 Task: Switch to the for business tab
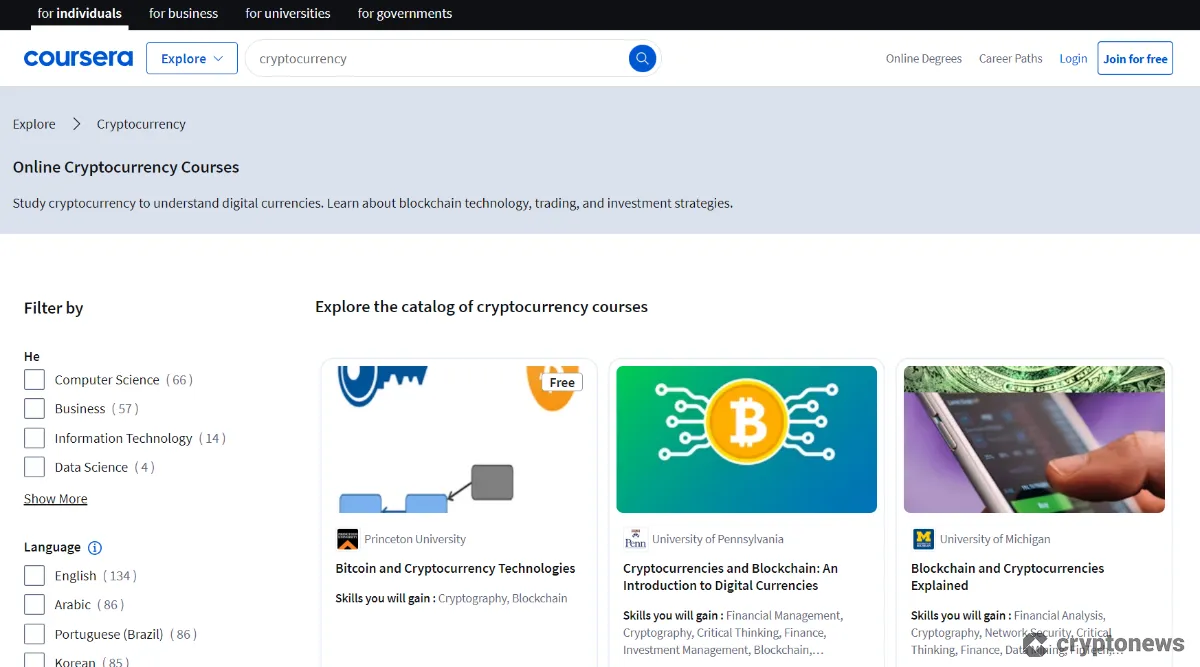(x=183, y=14)
